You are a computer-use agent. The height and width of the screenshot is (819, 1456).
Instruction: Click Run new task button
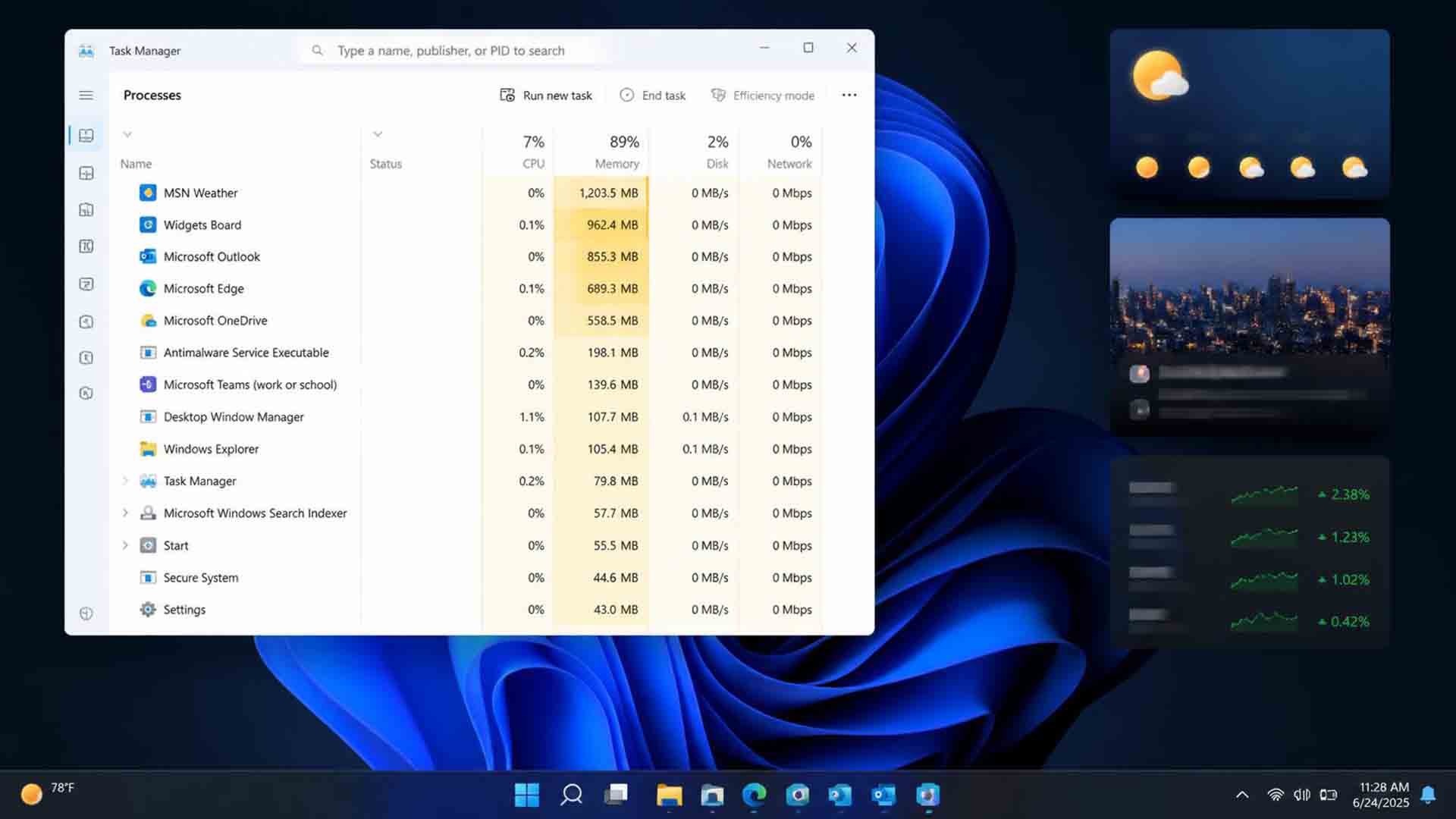coord(546,95)
